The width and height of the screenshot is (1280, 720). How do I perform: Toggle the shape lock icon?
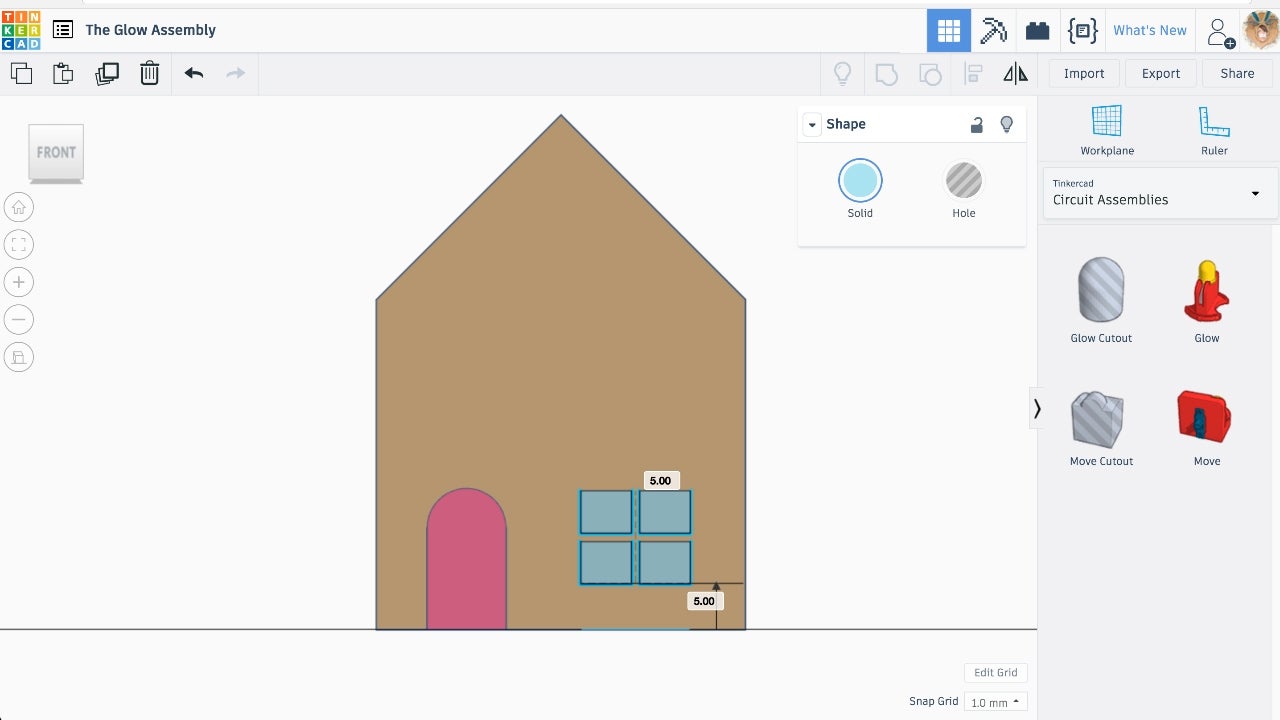tap(977, 124)
